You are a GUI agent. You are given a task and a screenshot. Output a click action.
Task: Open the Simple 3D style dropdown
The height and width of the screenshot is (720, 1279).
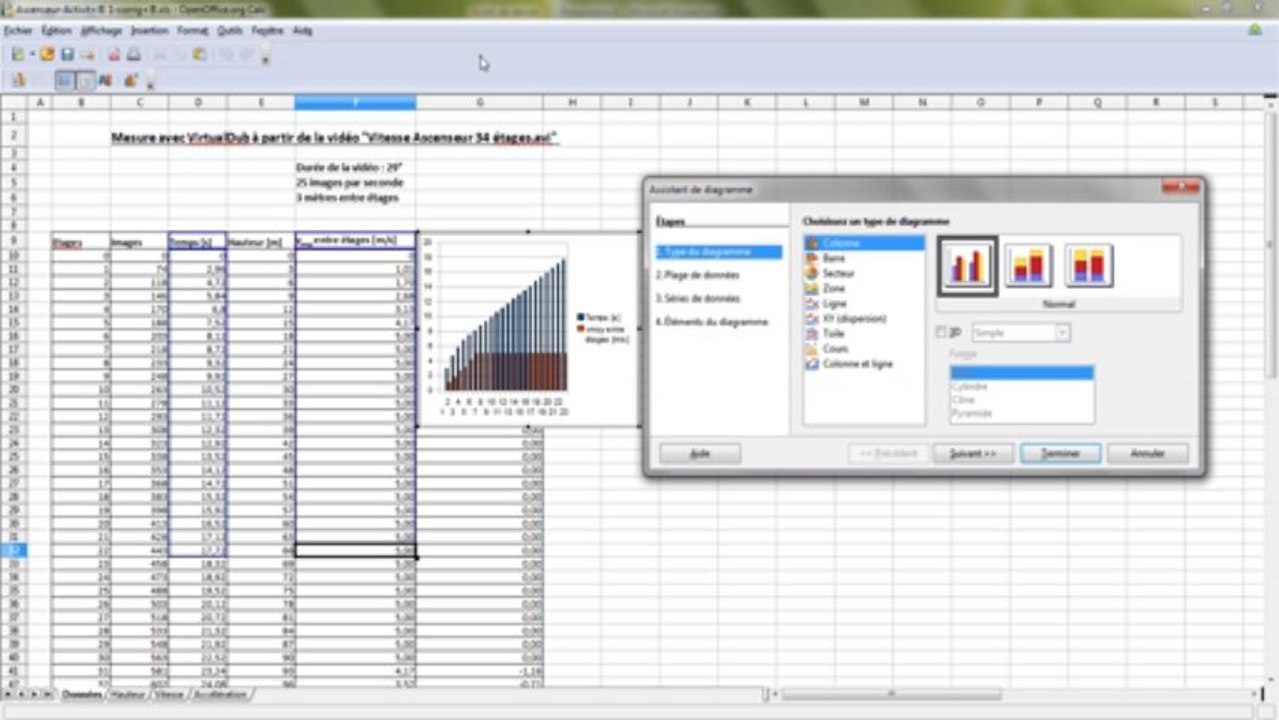click(x=1020, y=332)
